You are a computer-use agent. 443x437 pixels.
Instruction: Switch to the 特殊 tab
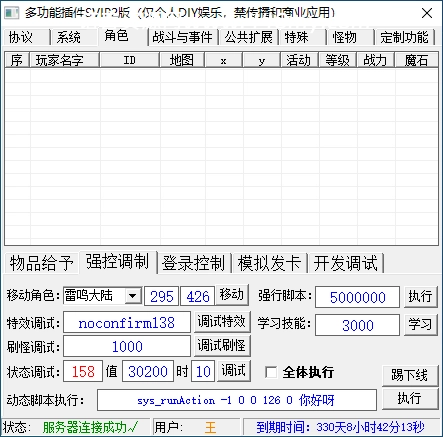point(302,37)
